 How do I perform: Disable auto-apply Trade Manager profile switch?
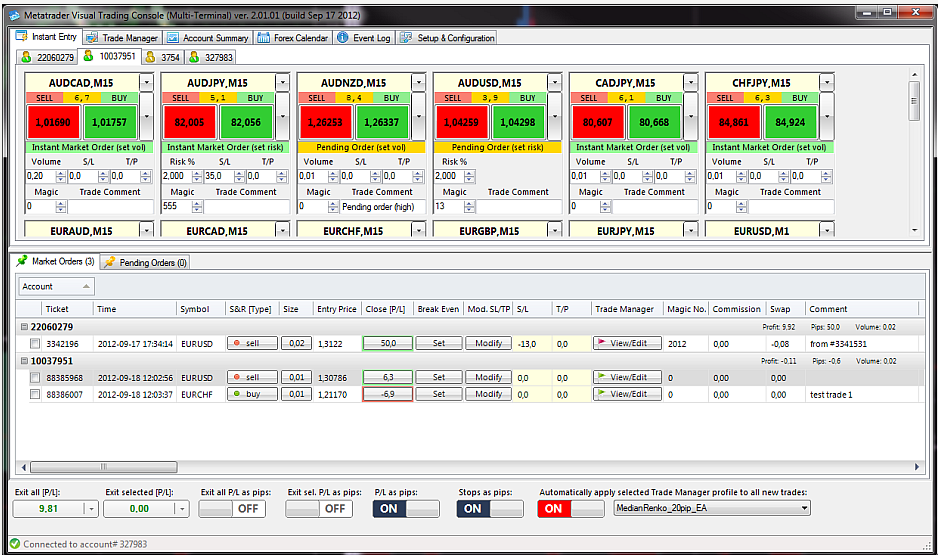point(571,509)
